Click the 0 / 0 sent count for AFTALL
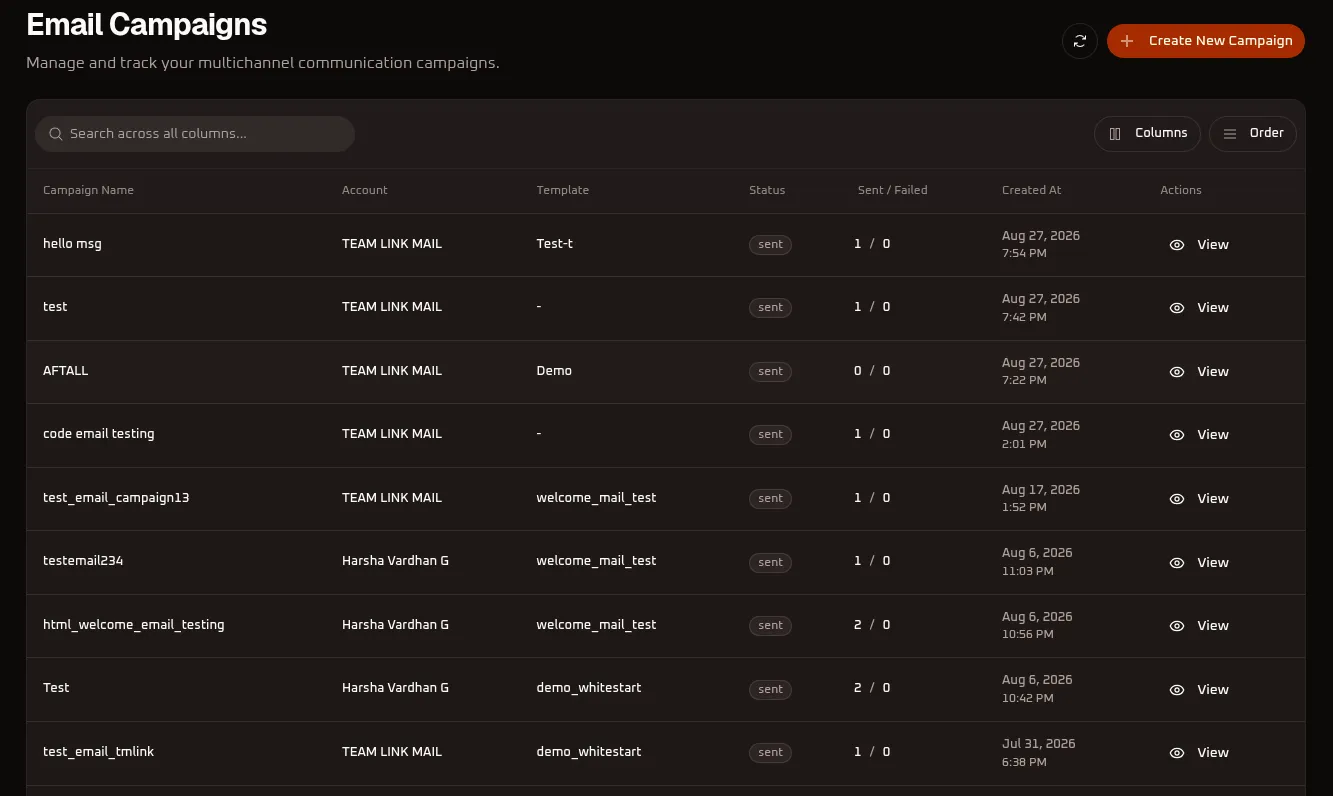The width and height of the screenshot is (1333, 796). coord(872,371)
